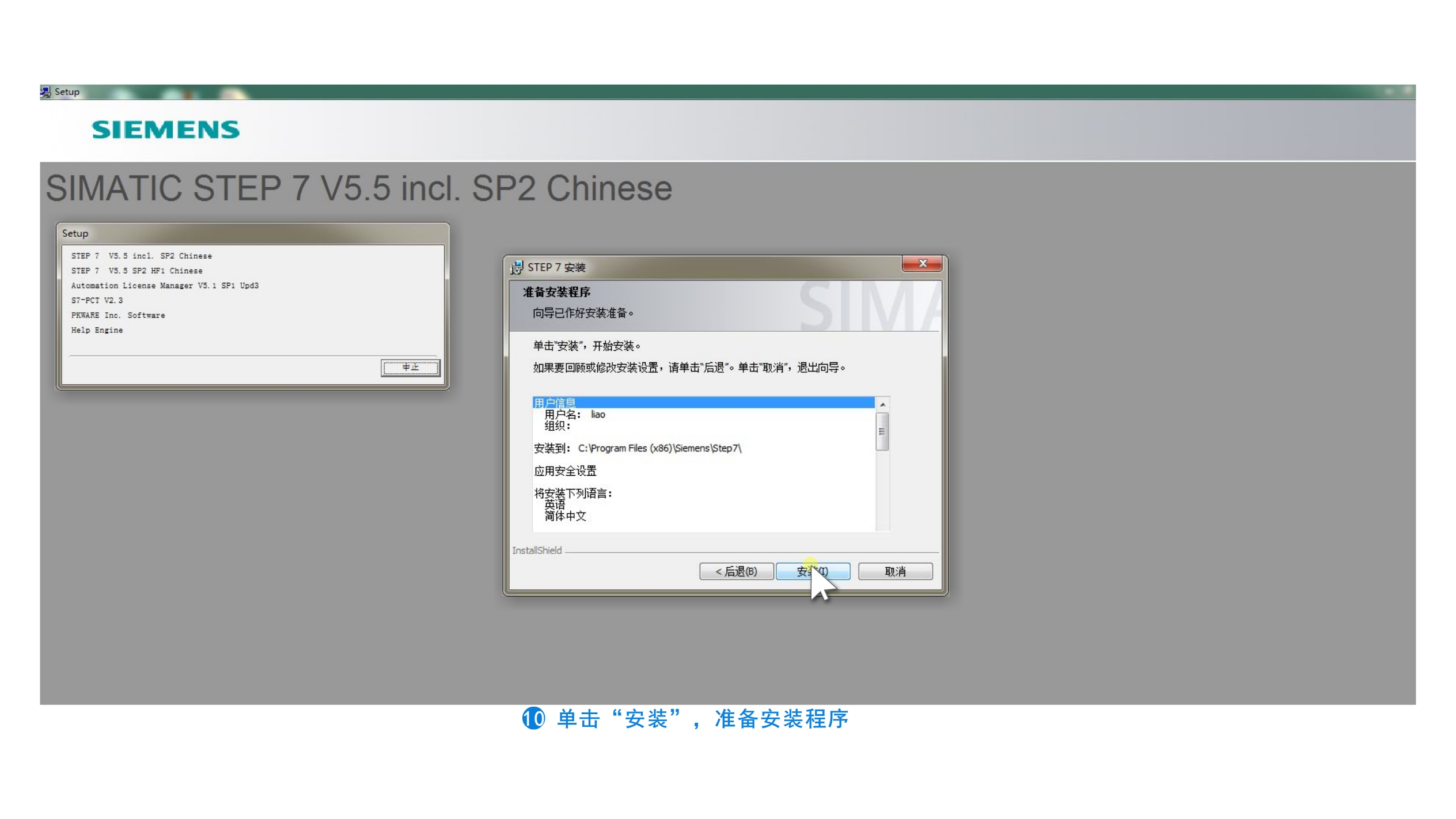Click the scrollbar thumb in the summary list
This screenshot has width=1456, height=819.
point(882,431)
